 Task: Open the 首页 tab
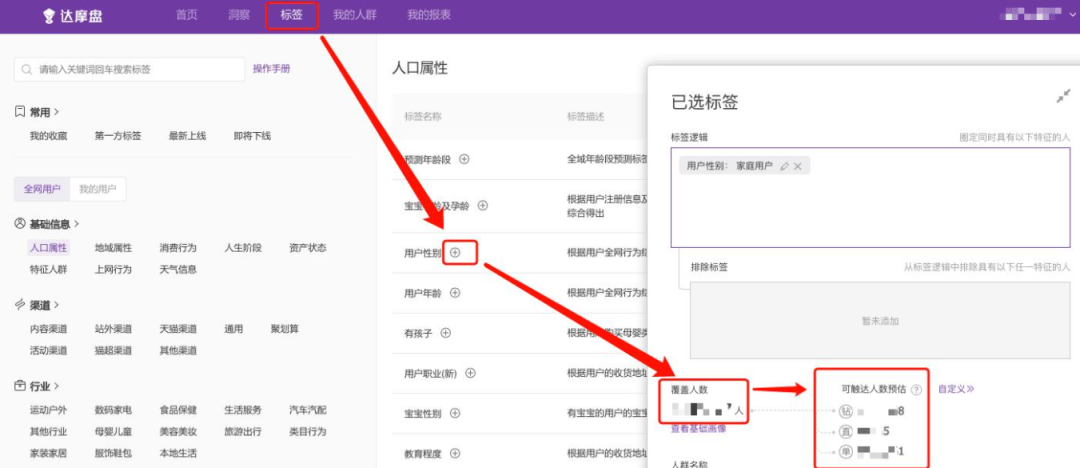coord(187,15)
